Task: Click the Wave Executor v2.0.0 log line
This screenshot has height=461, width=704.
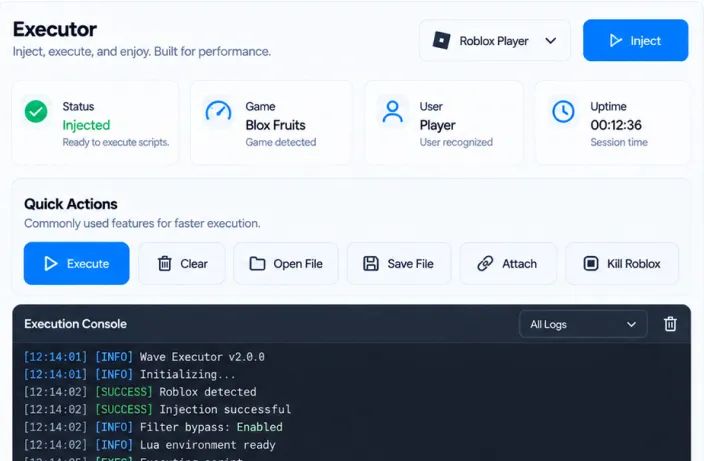Action: coord(144,357)
